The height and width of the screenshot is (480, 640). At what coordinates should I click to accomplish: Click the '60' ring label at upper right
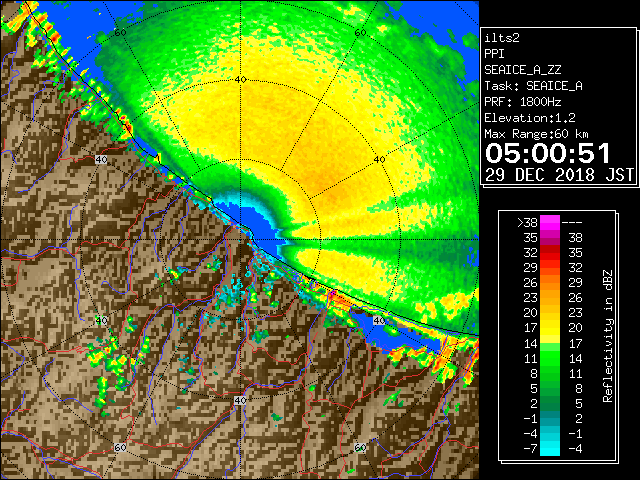[x=360, y=33]
